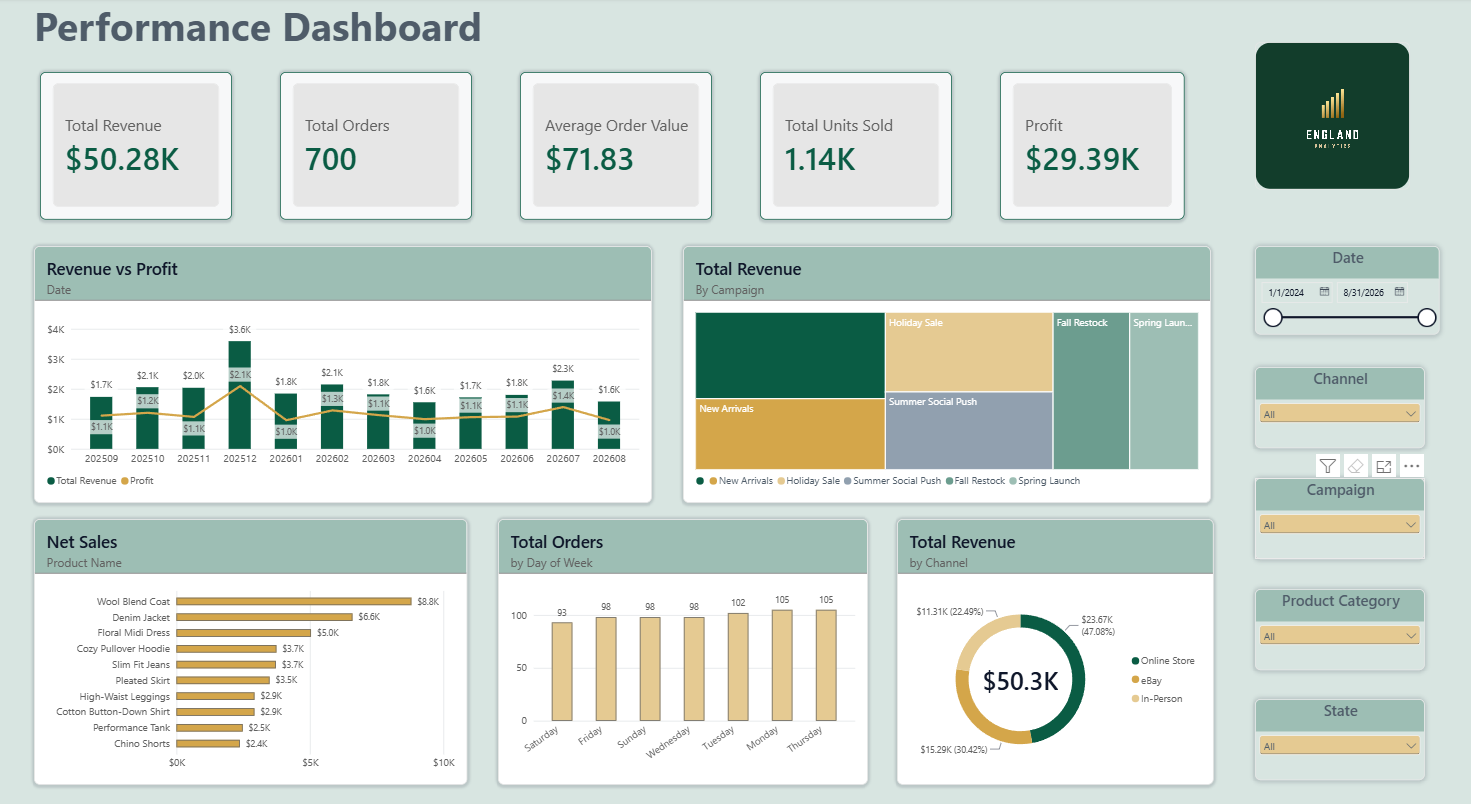
Task: Click Fall Restock in the treemap legend
Action: [x=975, y=481]
